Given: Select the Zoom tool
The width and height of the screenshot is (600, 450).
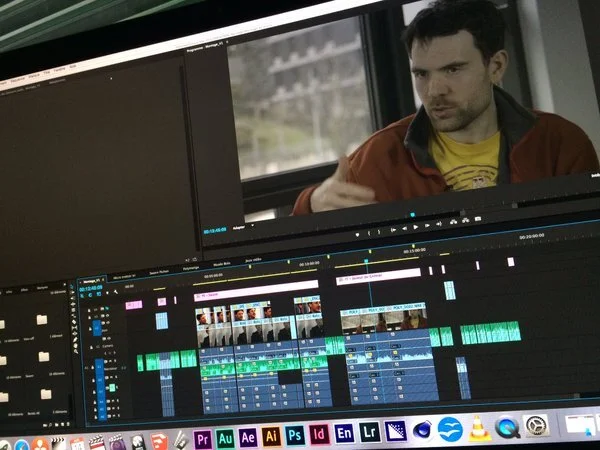Looking at the screenshot, I should click(x=76, y=352).
